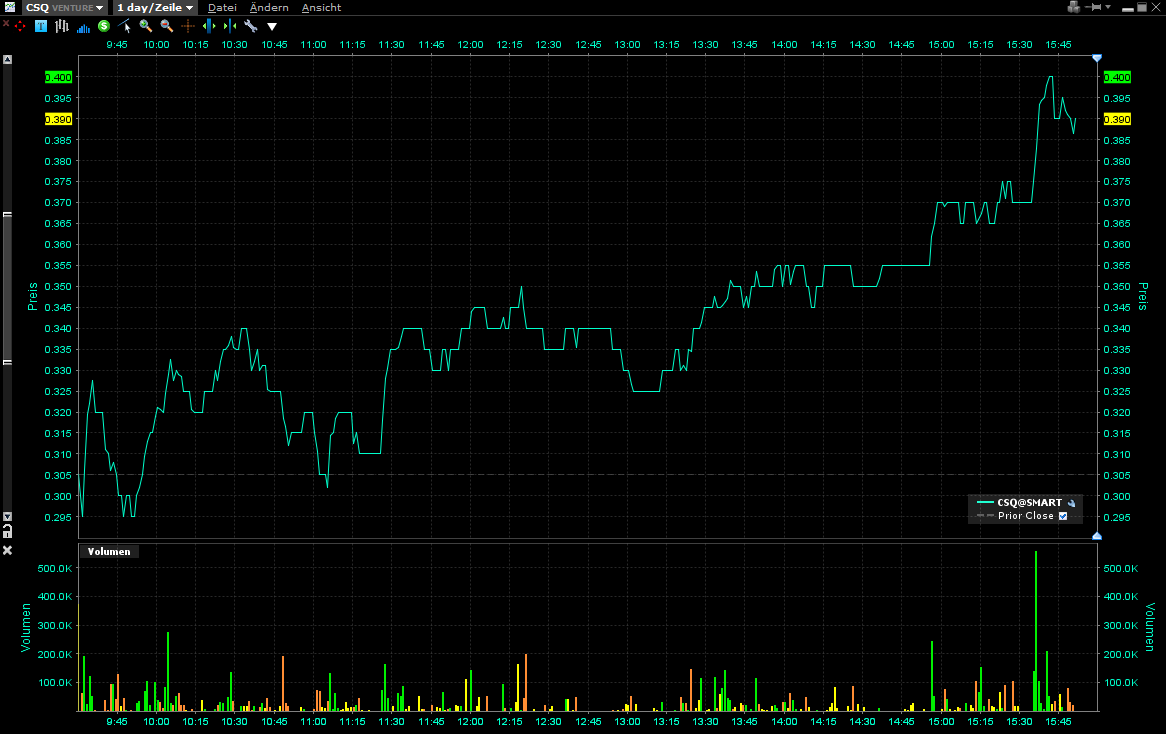Click the blue T text tool icon
Image resolution: width=1166 pixels, height=734 pixels.
click(x=41, y=26)
